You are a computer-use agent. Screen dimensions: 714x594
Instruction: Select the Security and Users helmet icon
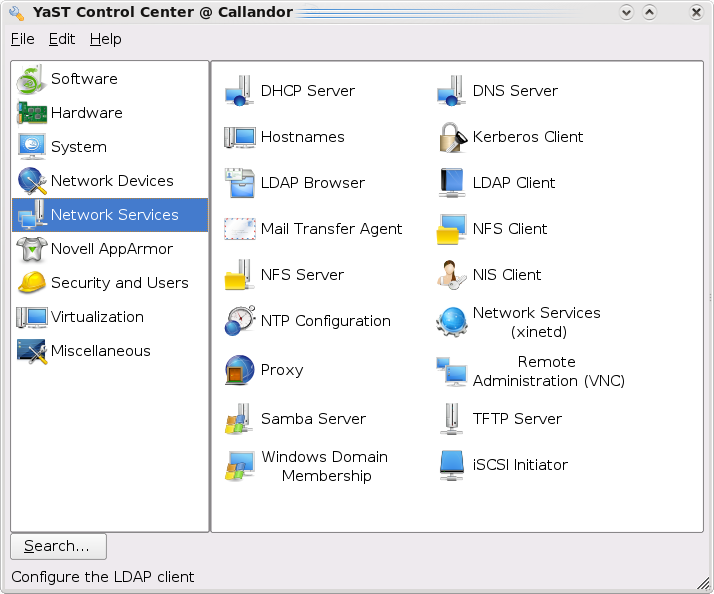(32, 282)
